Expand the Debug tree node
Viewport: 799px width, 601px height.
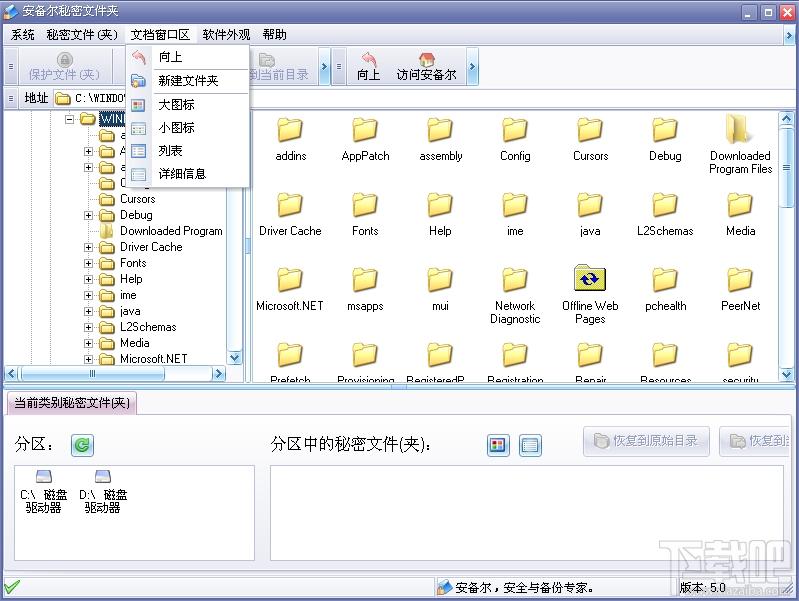click(x=89, y=215)
